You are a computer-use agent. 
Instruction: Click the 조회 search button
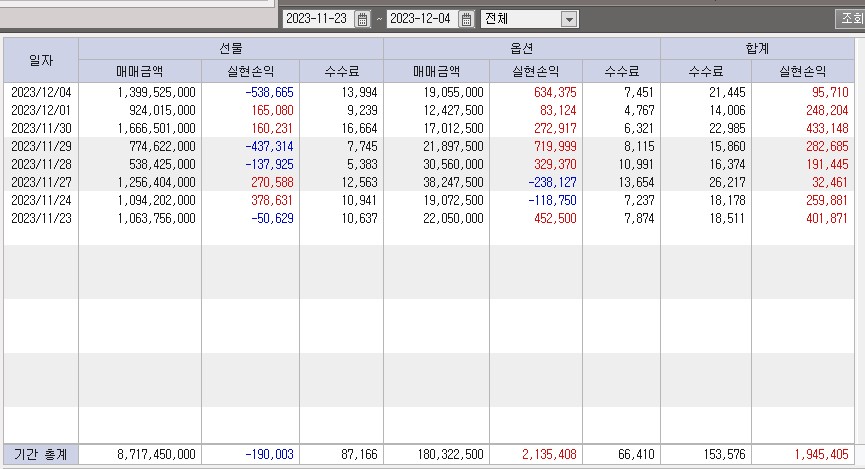(850, 18)
